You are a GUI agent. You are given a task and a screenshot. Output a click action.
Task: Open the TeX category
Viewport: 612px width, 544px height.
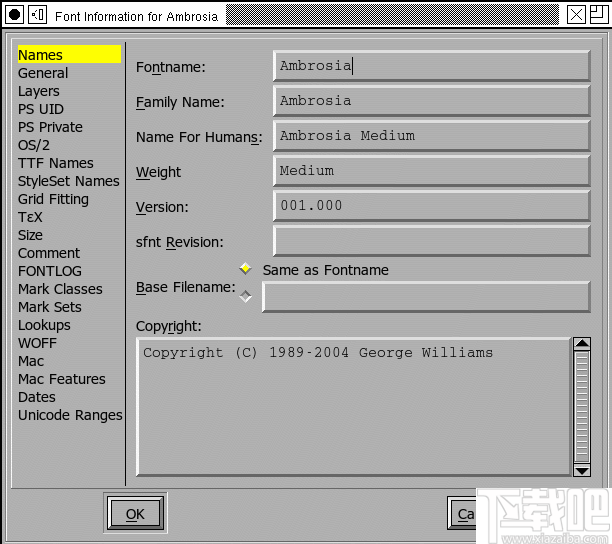click(x=30, y=217)
